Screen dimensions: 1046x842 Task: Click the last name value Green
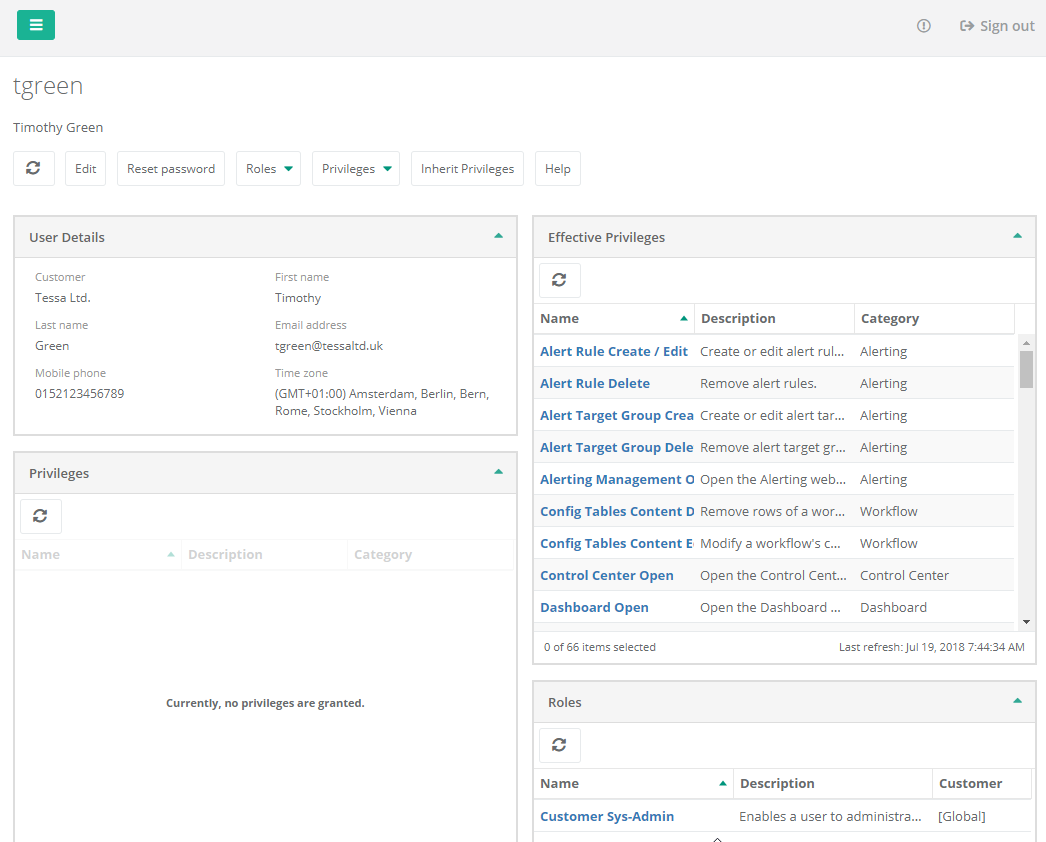point(52,346)
